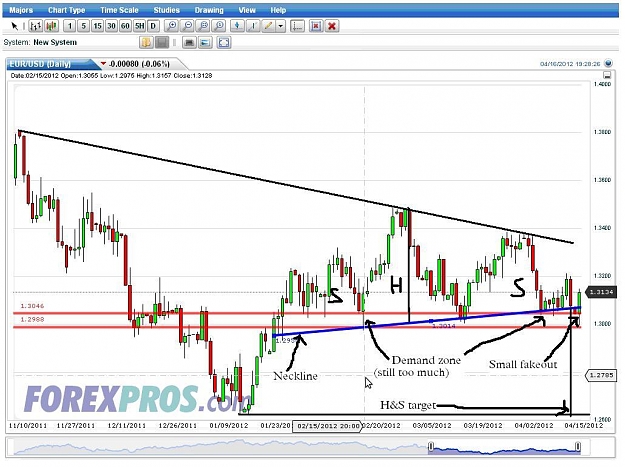Set the 5-minute timeframe

(x=83, y=26)
